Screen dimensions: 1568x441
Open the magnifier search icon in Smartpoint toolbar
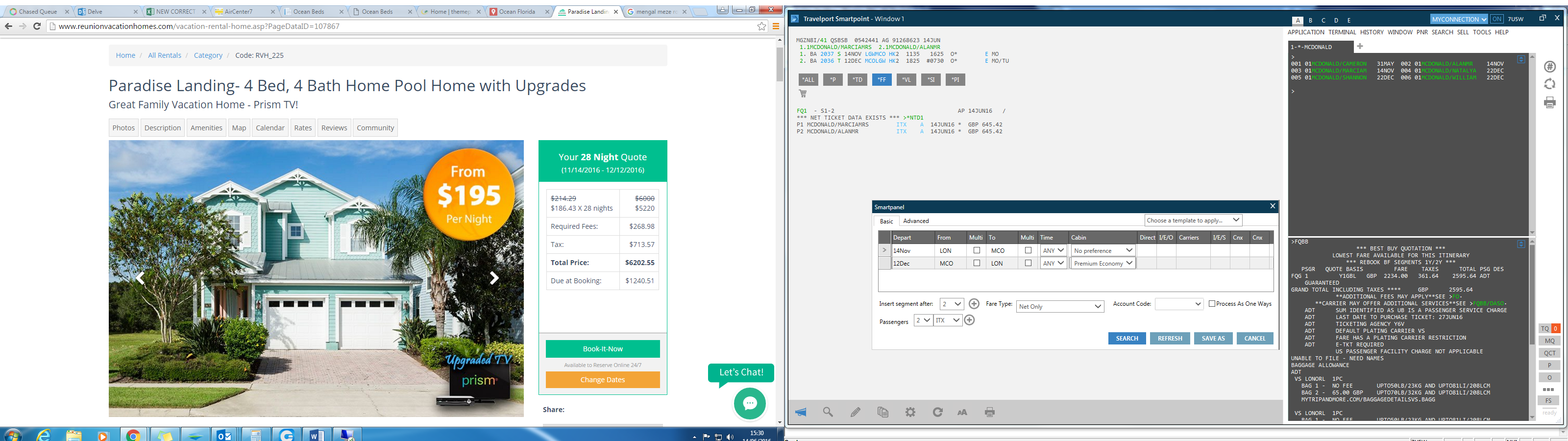[x=828, y=413]
